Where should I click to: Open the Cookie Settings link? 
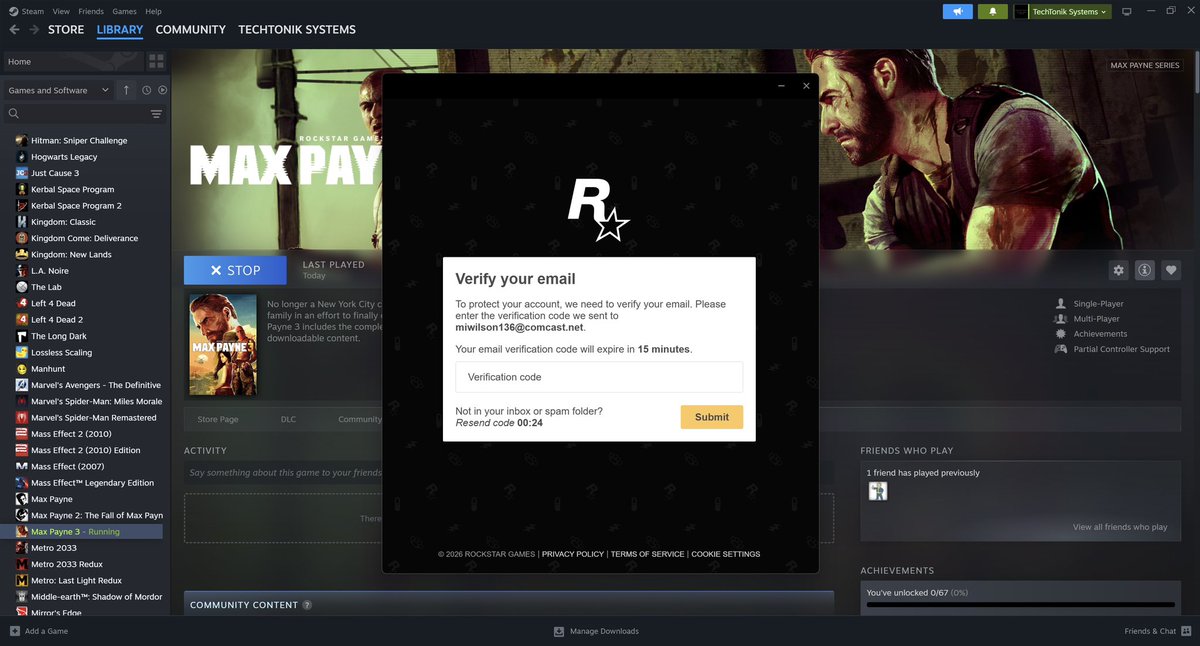coord(726,554)
